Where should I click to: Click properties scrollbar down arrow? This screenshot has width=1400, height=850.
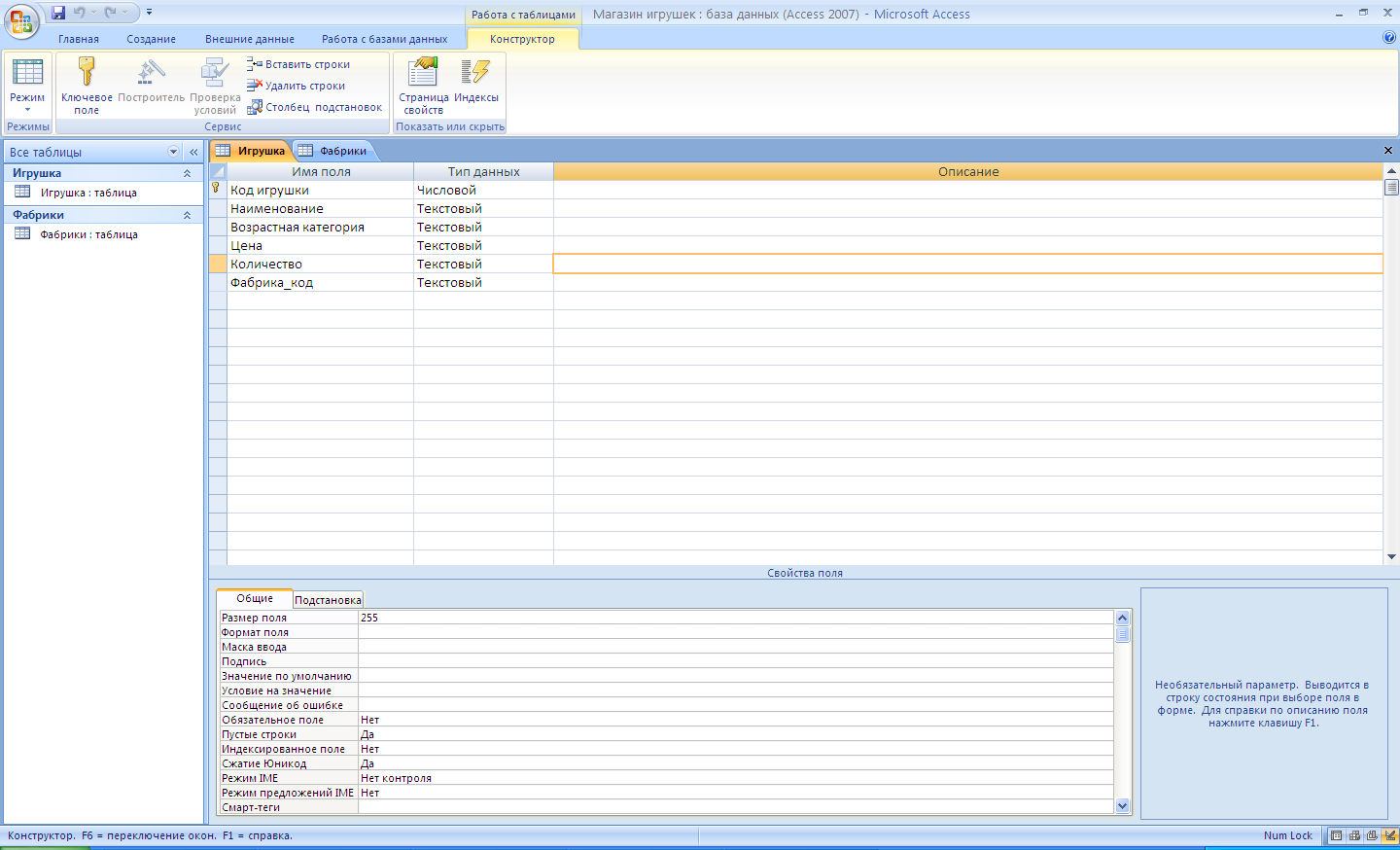1123,805
